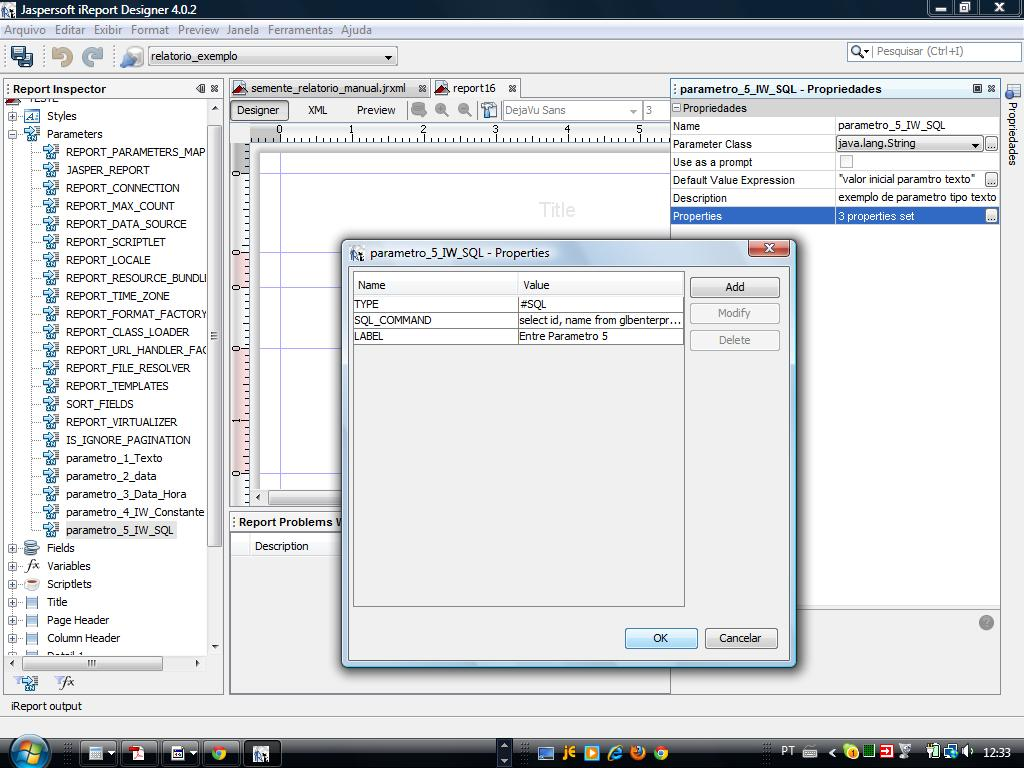Image resolution: width=1024 pixels, height=768 pixels.
Task: Select the LABEL property row
Action: tap(519, 336)
